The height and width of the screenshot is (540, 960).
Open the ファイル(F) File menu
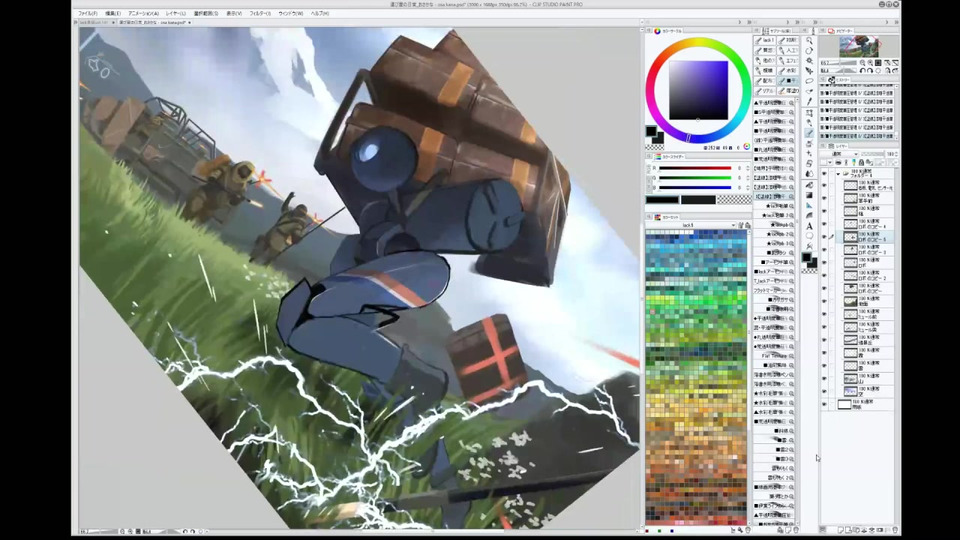pyautogui.click(x=88, y=13)
